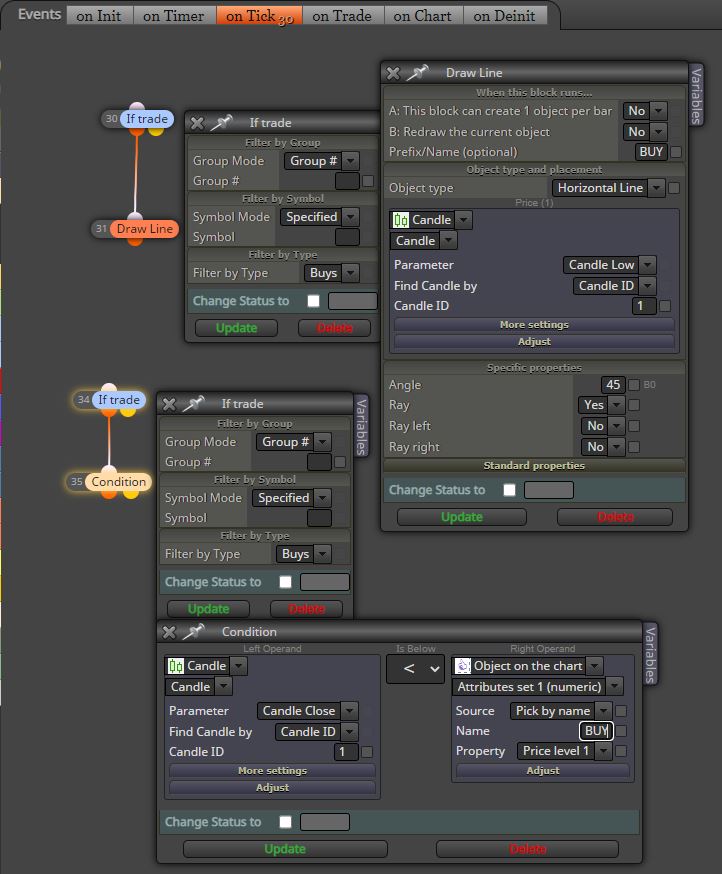
Task: Click the candle icon in Draw Line Price section
Action: tap(400, 220)
